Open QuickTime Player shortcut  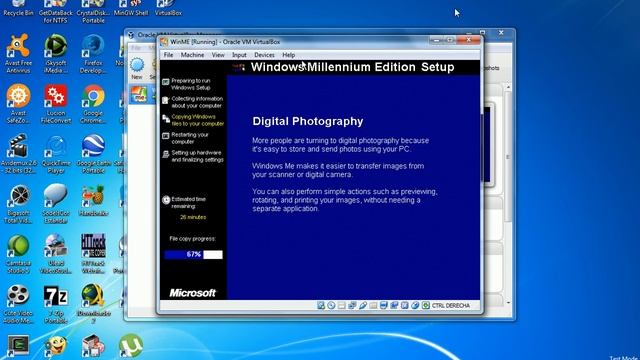pos(56,154)
